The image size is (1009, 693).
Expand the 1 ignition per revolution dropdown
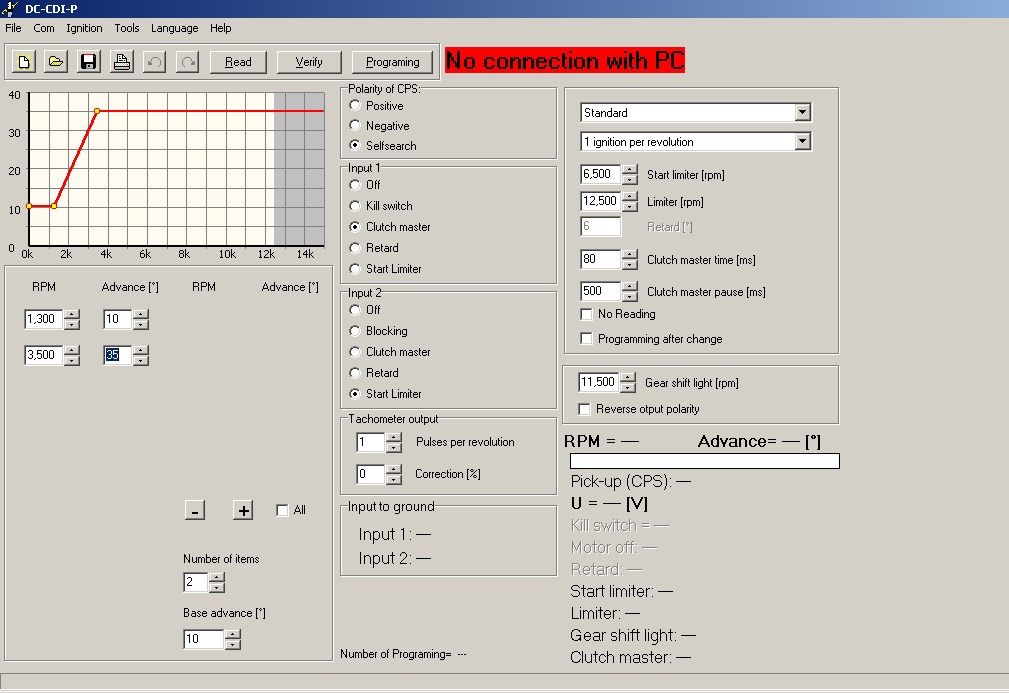[x=802, y=142]
